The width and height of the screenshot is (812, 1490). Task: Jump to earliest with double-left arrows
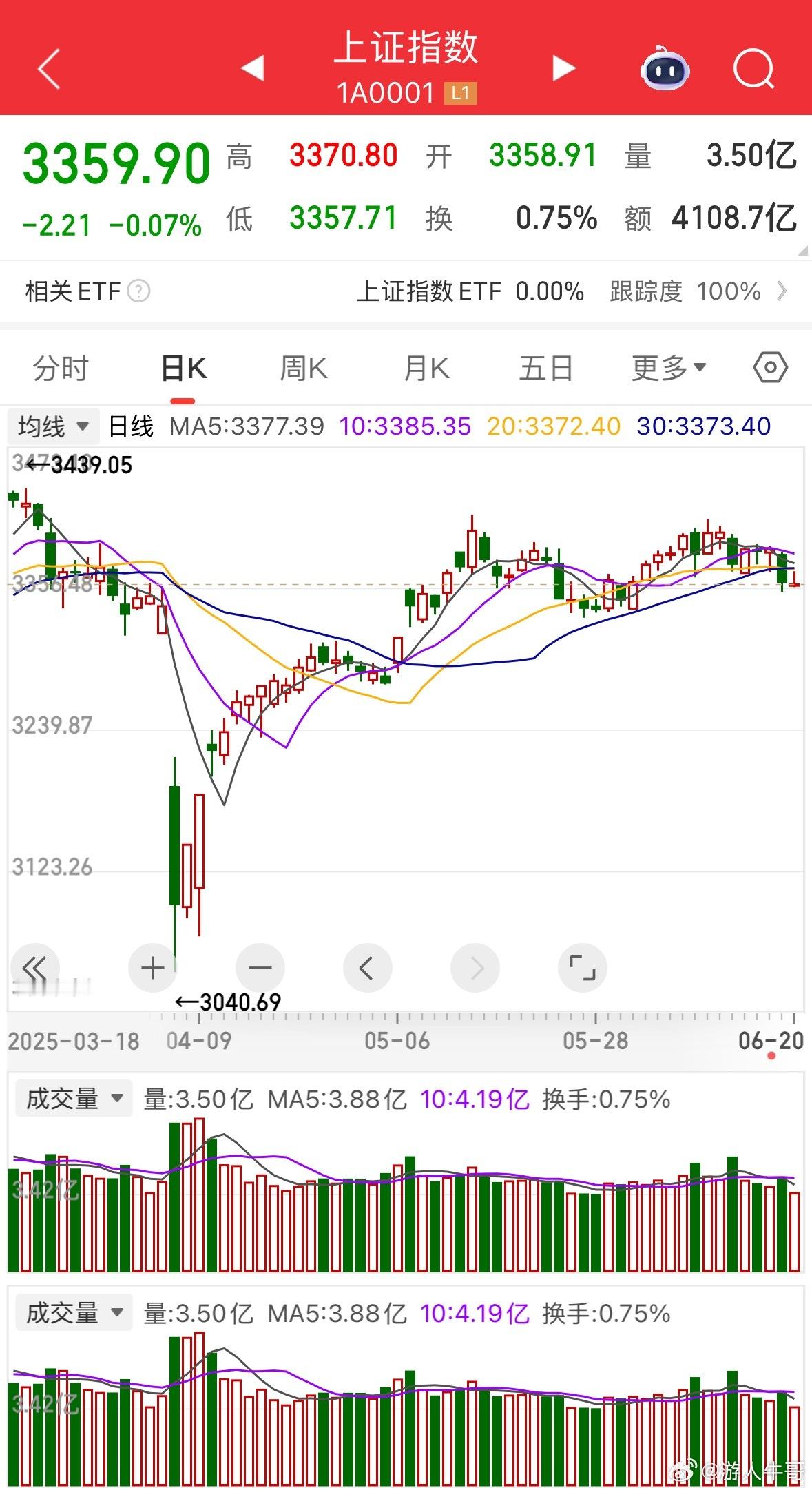[34, 968]
